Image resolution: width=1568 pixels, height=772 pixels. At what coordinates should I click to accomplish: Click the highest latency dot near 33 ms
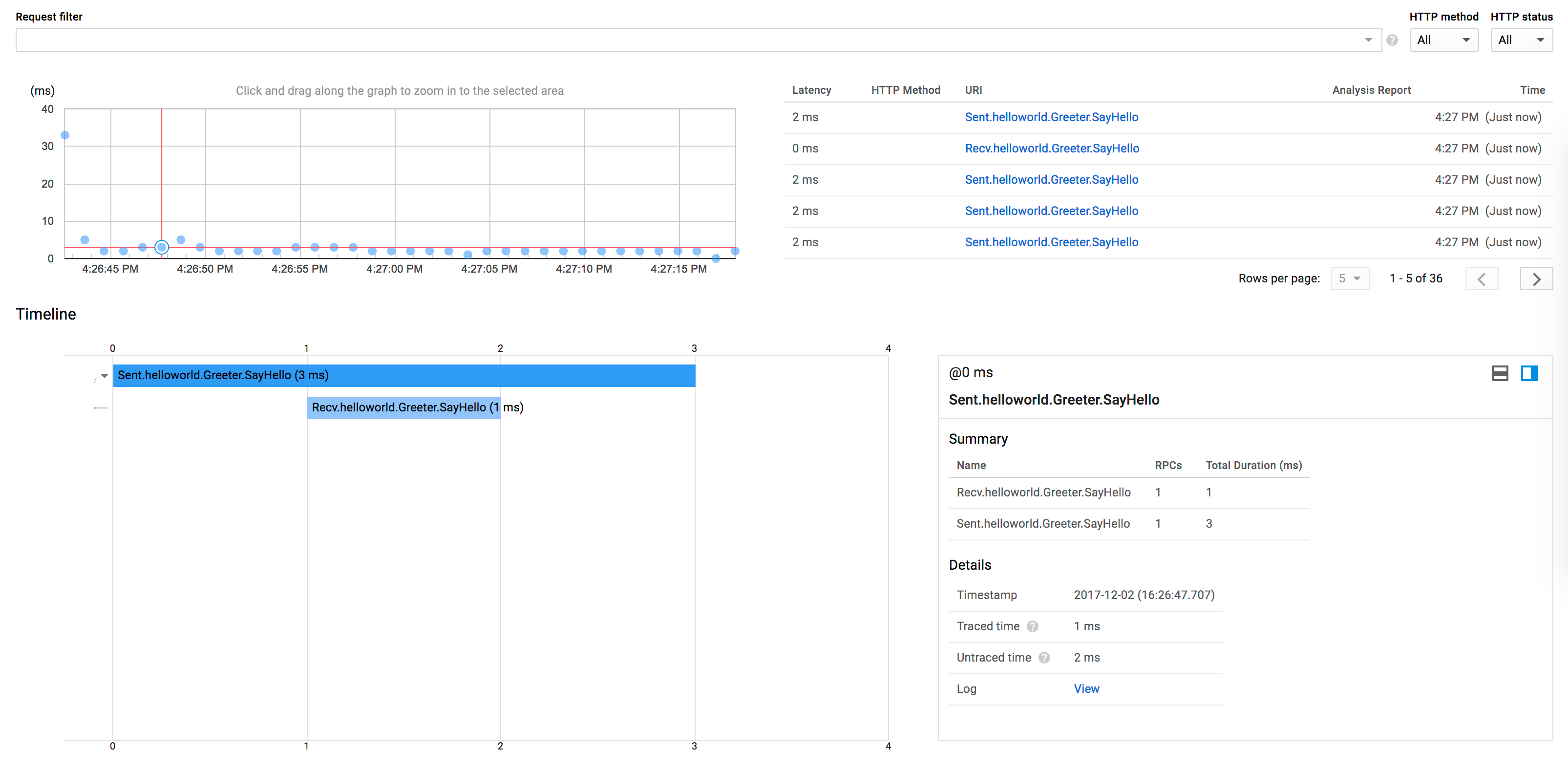[x=65, y=135]
